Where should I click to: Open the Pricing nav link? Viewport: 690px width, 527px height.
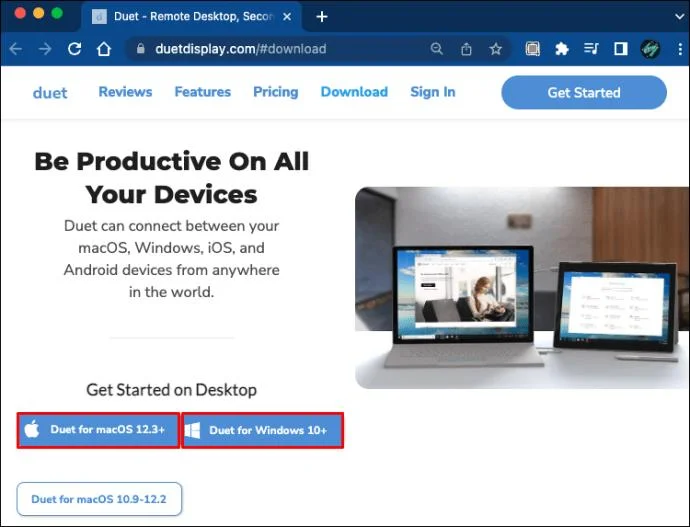point(276,92)
